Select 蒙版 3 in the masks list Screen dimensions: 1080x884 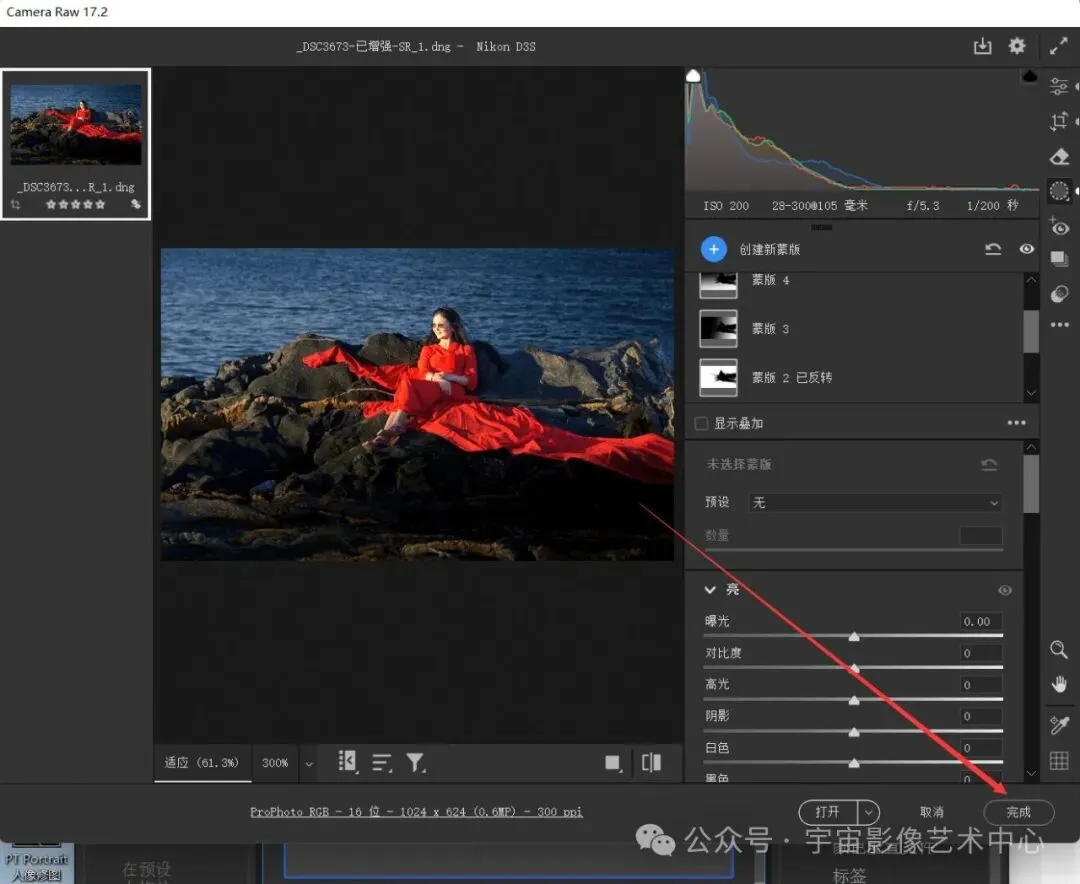click(x=770, y=328)
